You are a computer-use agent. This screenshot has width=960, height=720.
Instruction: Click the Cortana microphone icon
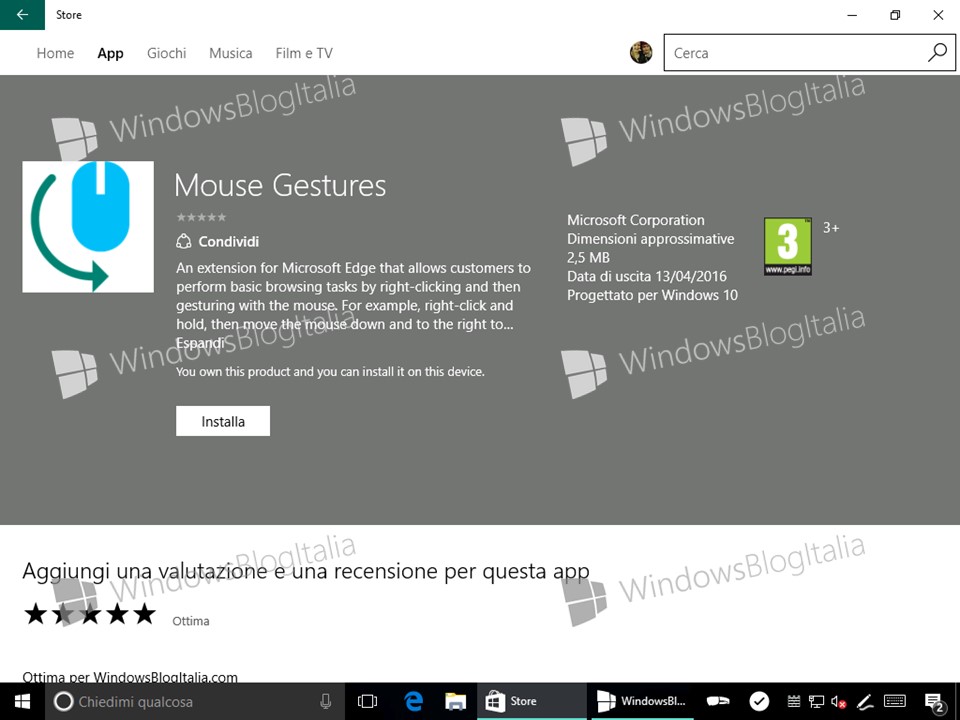[326, 702]
